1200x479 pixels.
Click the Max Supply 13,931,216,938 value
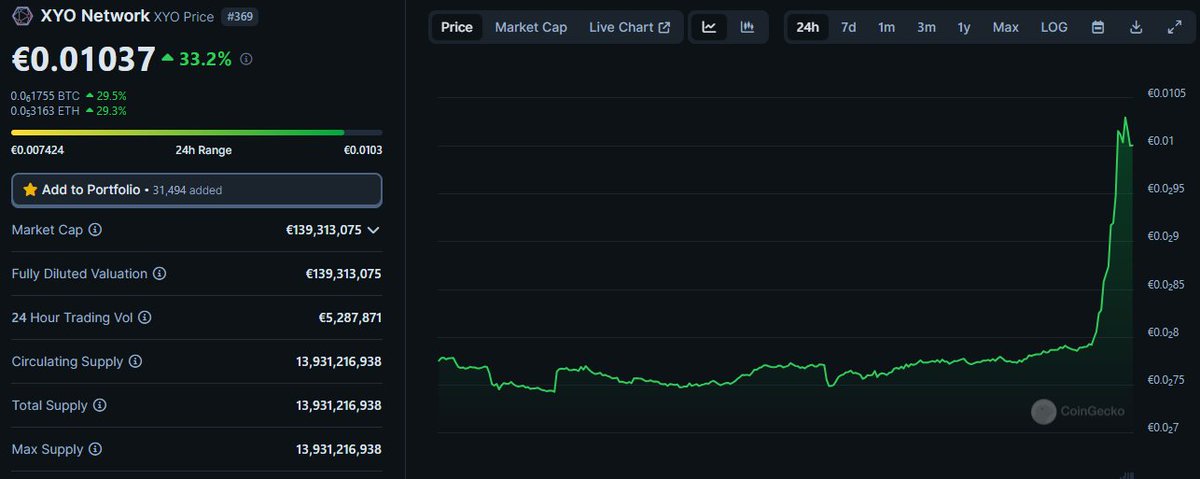click(x=339, y=450)
